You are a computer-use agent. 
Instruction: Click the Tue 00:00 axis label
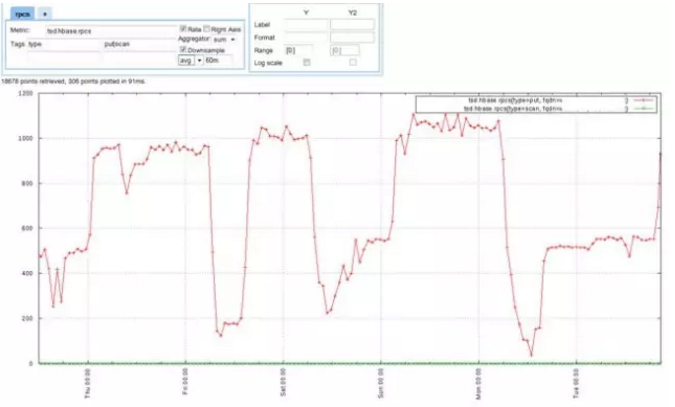(x=576, y=383)
